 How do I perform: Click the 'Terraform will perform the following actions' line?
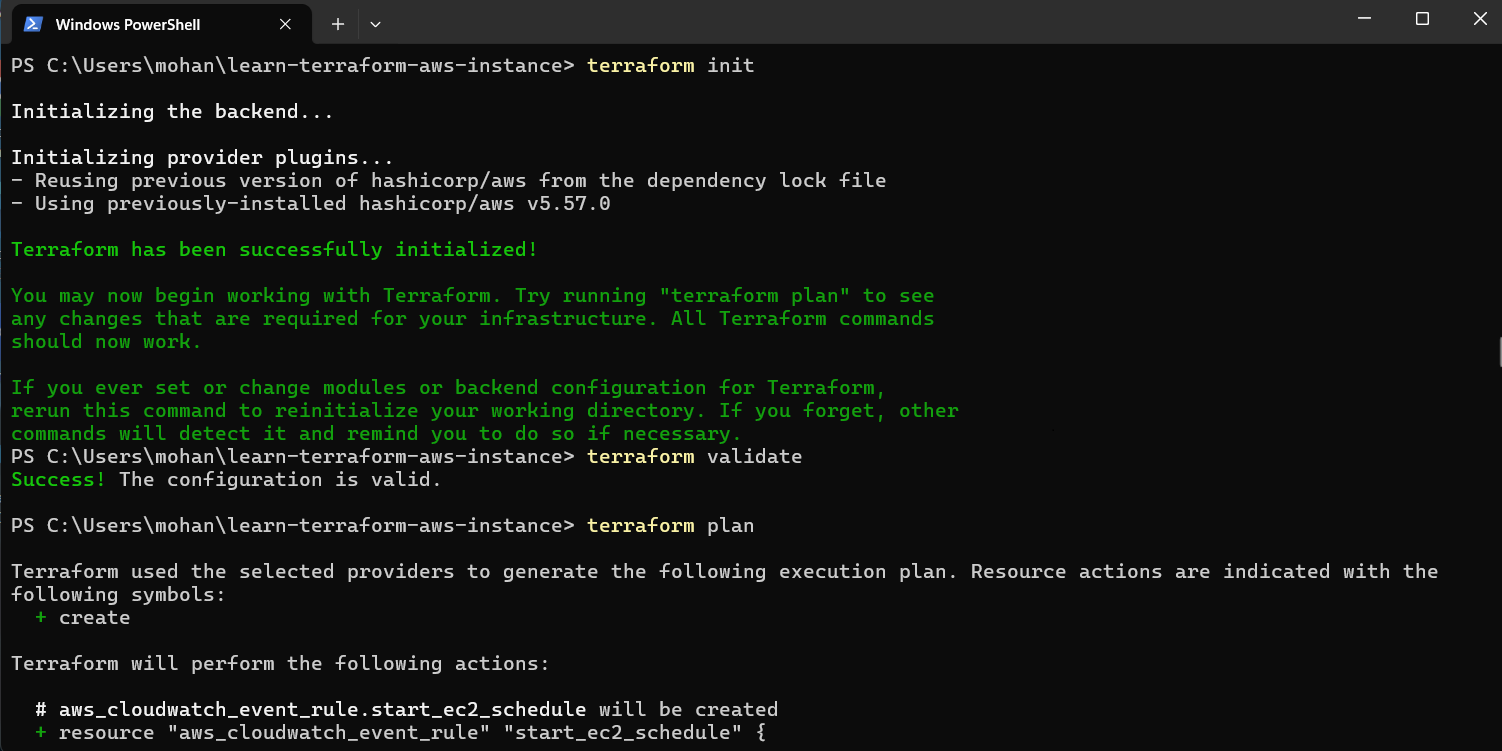(x=280, y=664)
